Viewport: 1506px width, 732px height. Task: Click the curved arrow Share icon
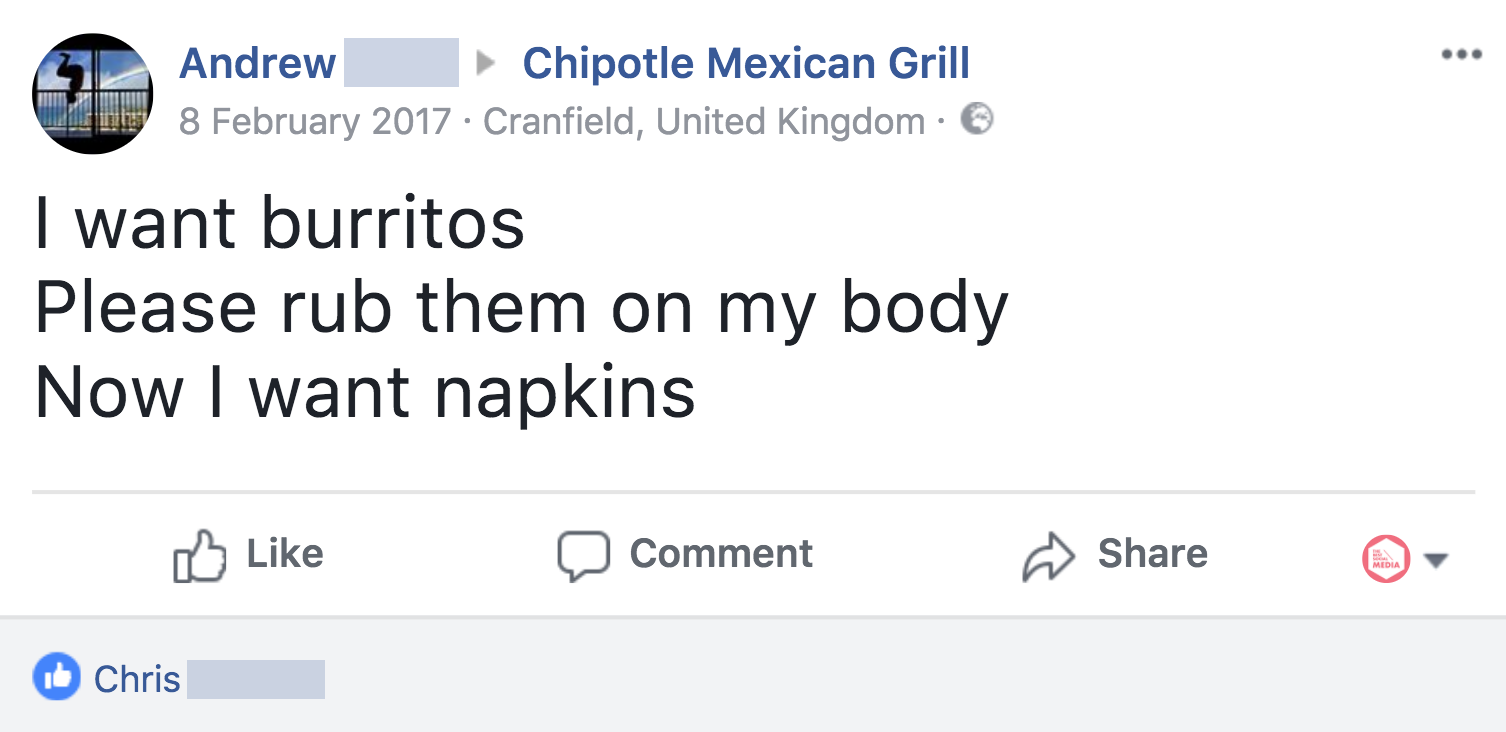coord(1047,556)
